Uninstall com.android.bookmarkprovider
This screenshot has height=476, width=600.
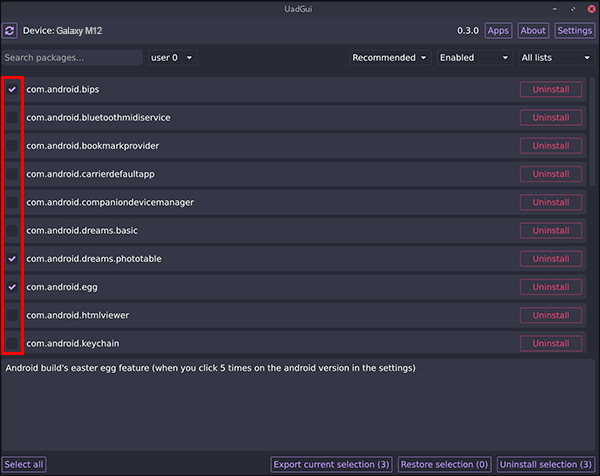(x=551, y=146)
